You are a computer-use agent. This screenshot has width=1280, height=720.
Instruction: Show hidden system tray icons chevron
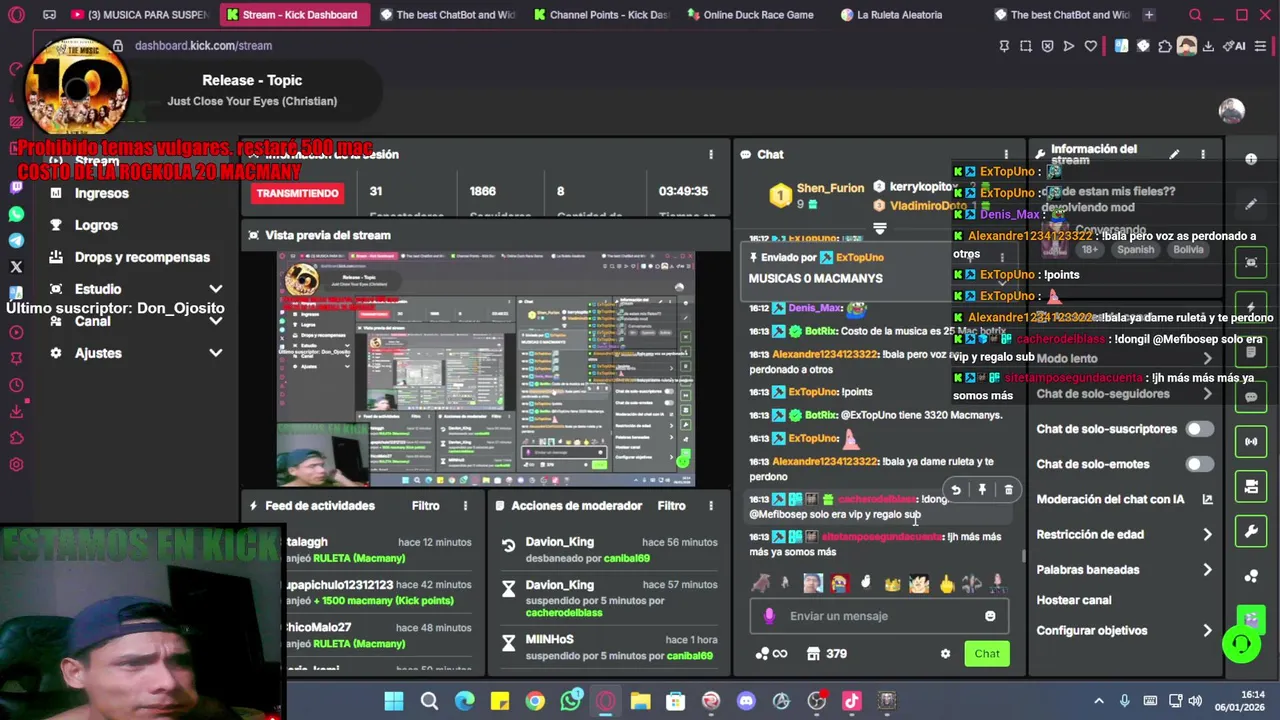coord(1099,701)
